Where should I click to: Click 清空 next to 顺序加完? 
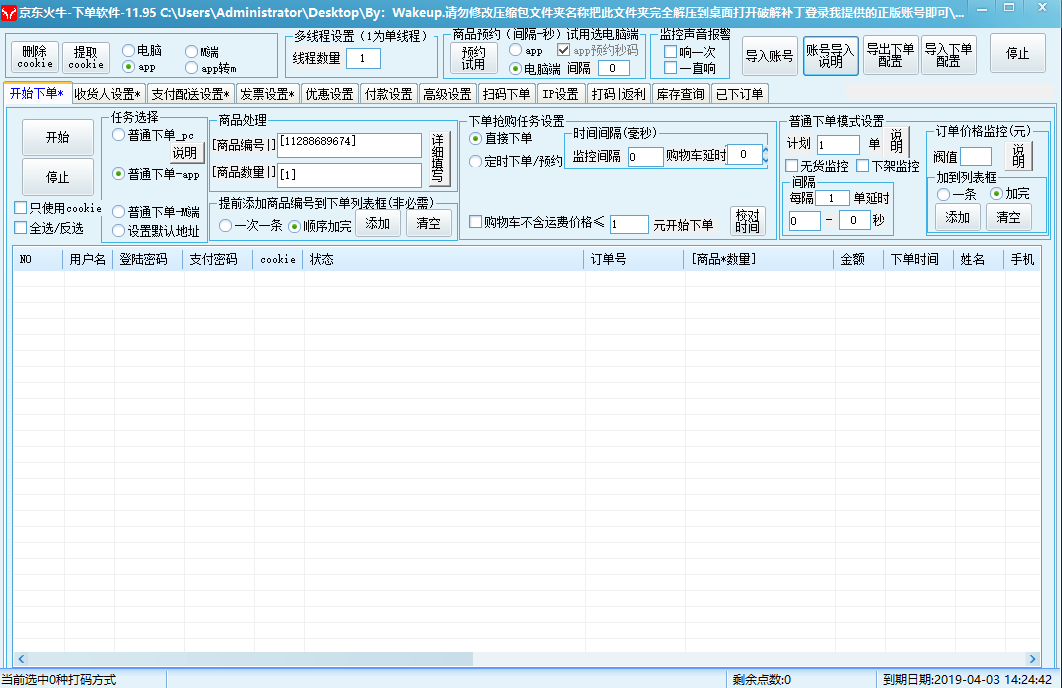pyautogui.click(x=429, y=223)
